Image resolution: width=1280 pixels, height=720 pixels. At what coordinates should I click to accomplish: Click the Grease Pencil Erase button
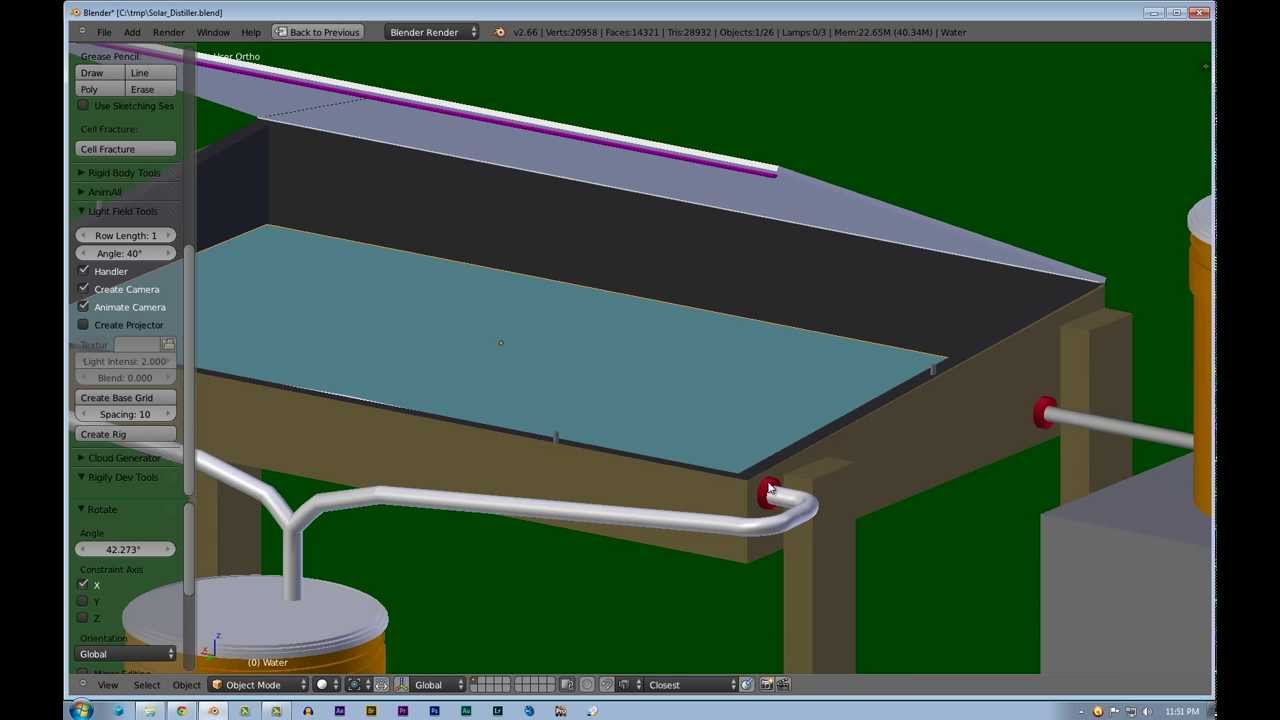[151, 89]
